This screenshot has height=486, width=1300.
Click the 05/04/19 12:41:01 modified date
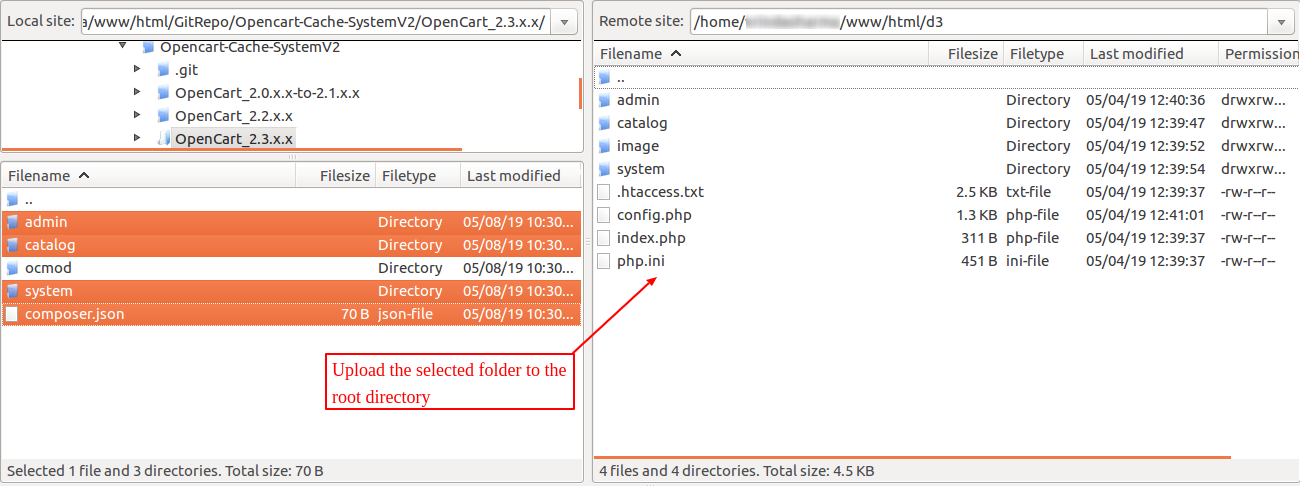(1146, 214)
